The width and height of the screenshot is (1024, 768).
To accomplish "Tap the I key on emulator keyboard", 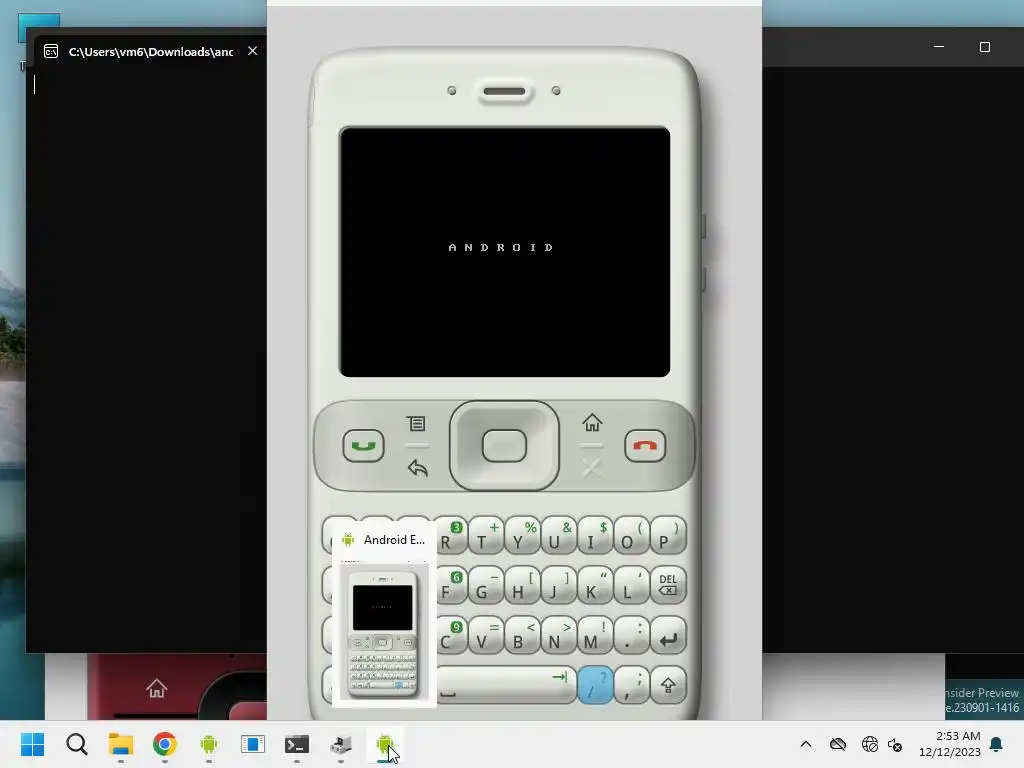I will (595, 536).
